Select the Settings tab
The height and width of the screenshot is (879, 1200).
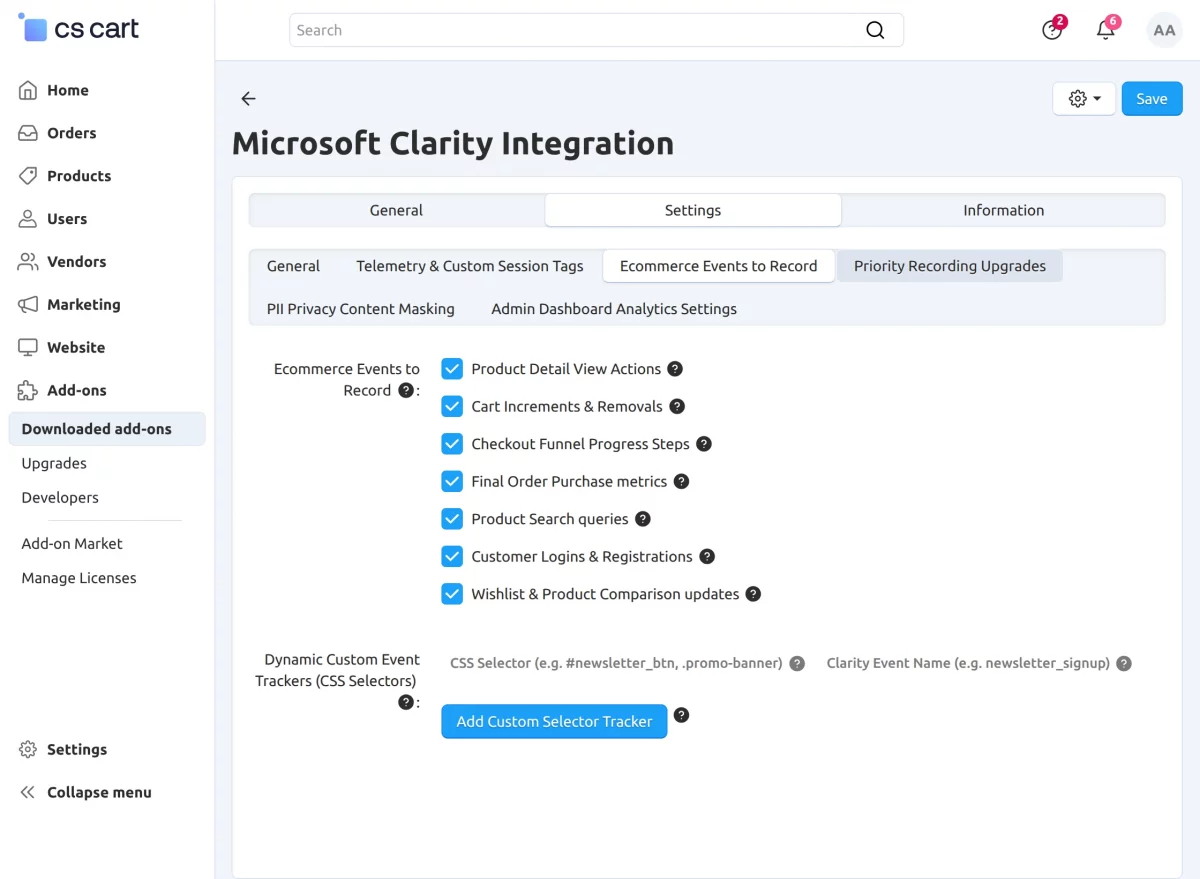point(693,210)
